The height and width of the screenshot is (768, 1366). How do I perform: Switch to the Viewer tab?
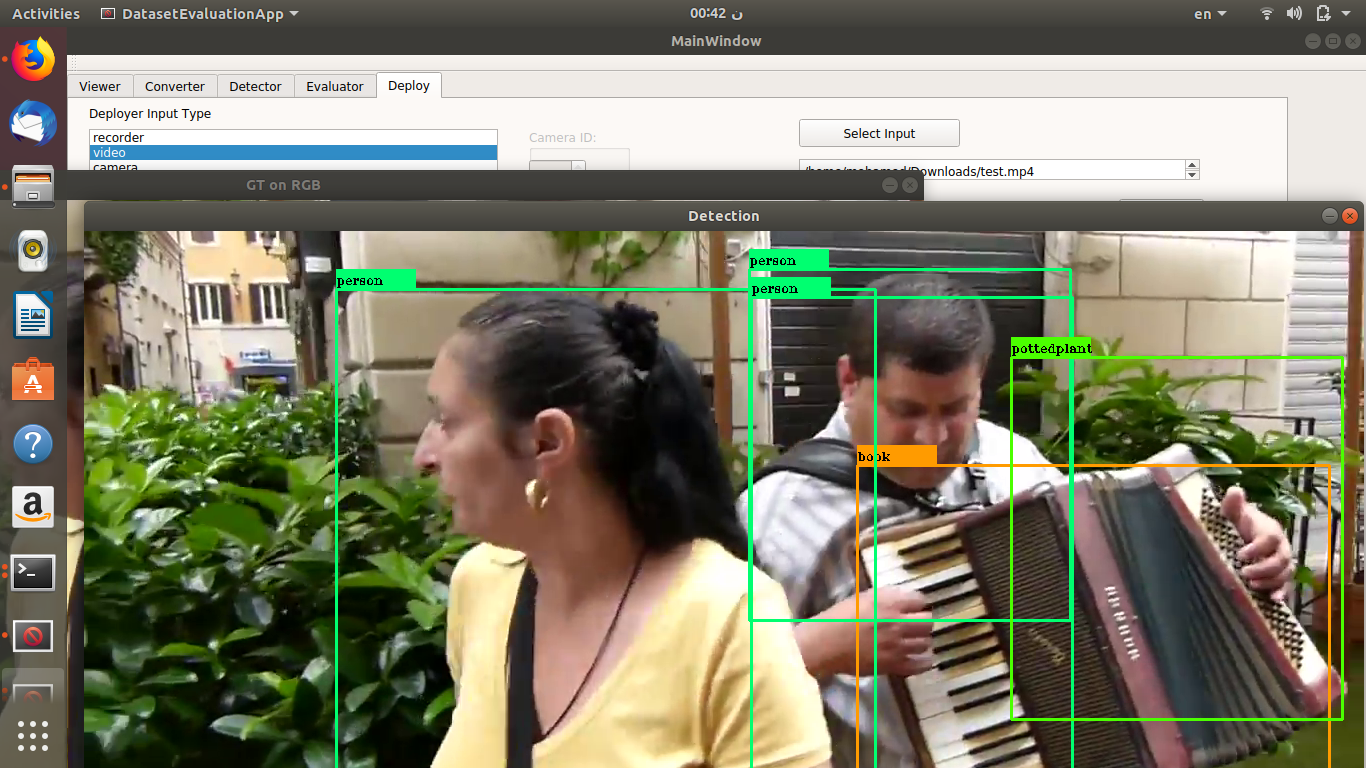100,86
